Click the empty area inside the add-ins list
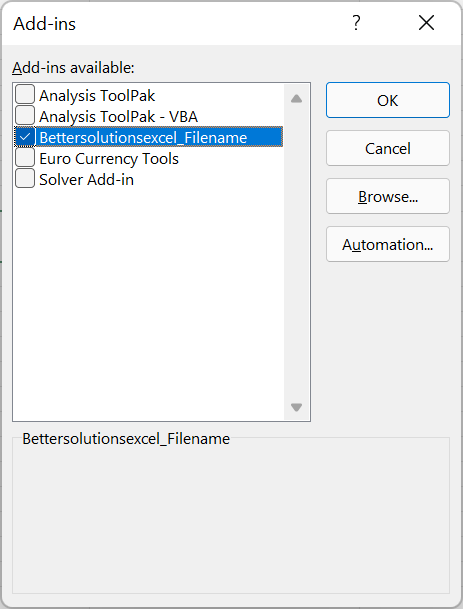This screenshot has height=609, width=463. (148, 303)
